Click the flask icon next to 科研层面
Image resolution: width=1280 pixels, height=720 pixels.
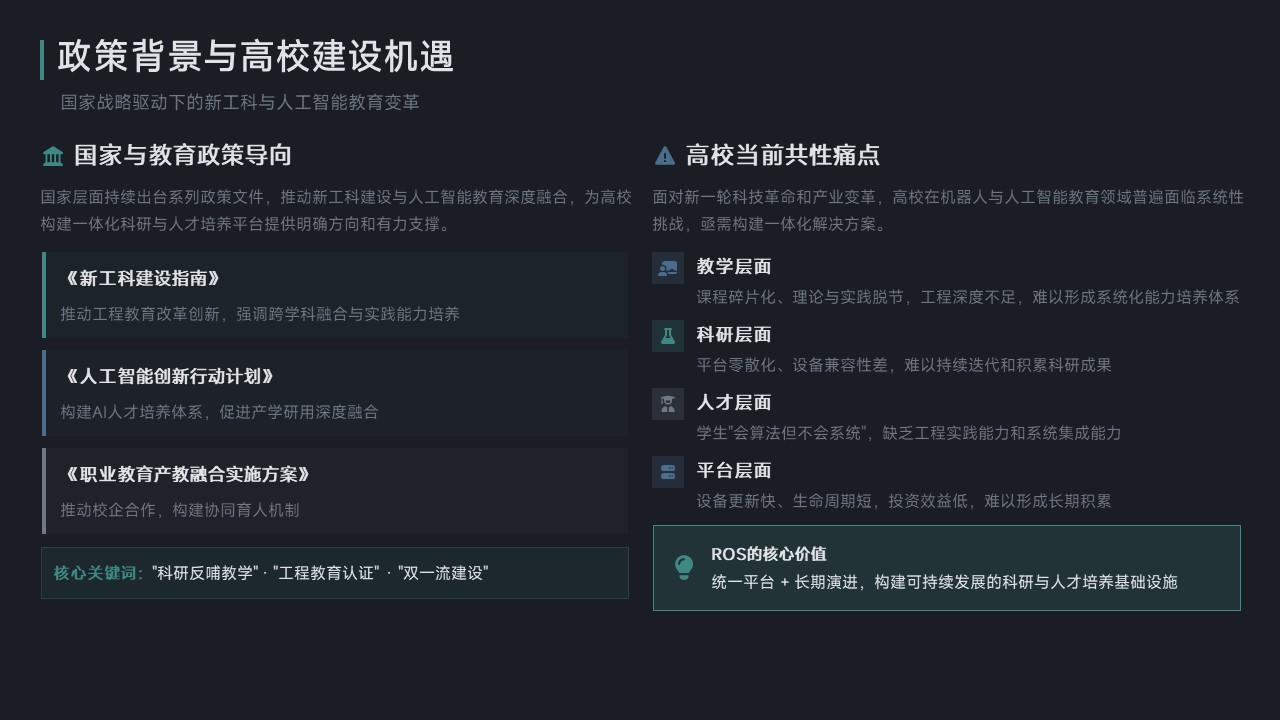click(668, 336)
